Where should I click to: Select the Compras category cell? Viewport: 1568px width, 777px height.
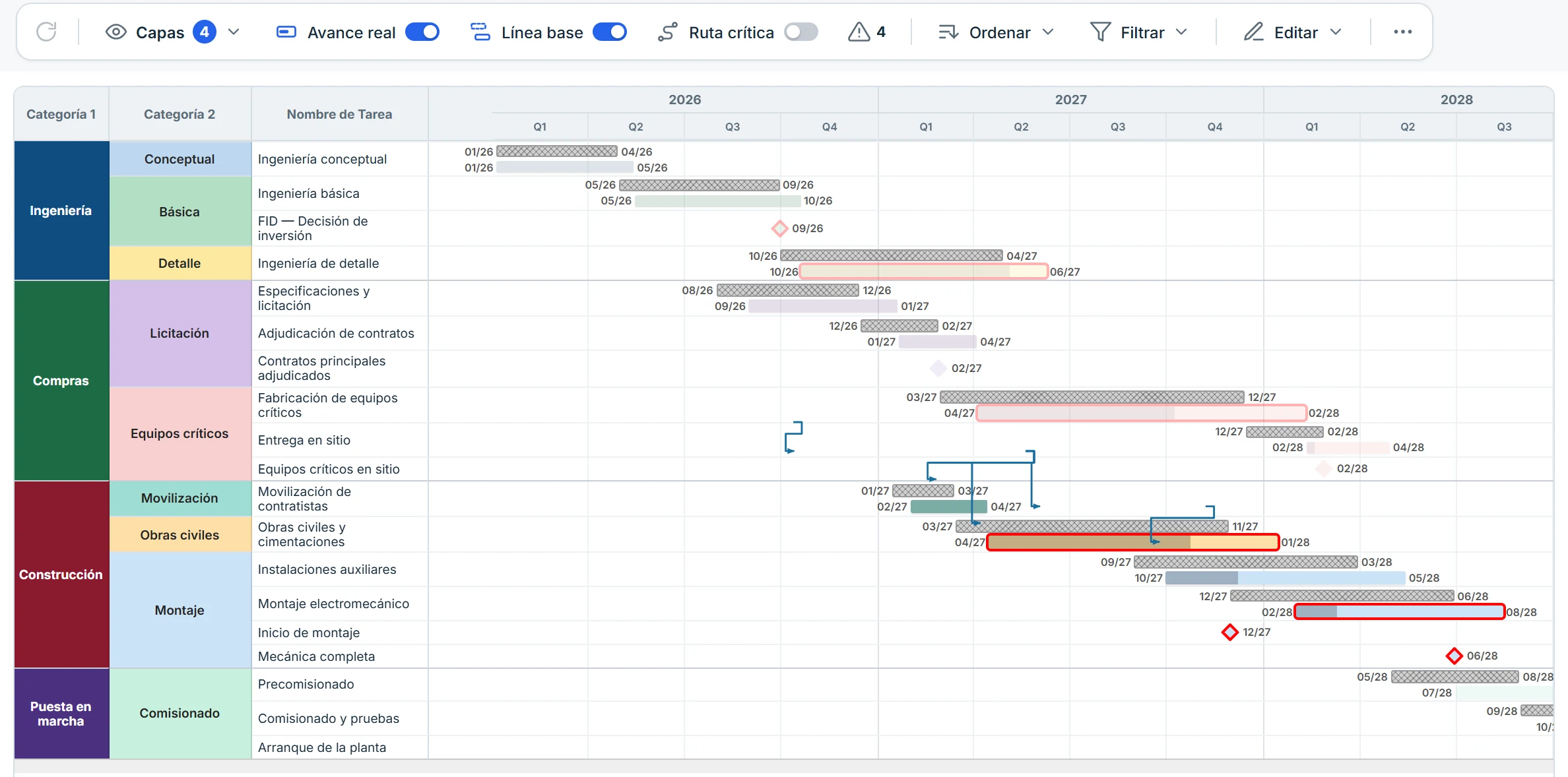coord(61,381)
